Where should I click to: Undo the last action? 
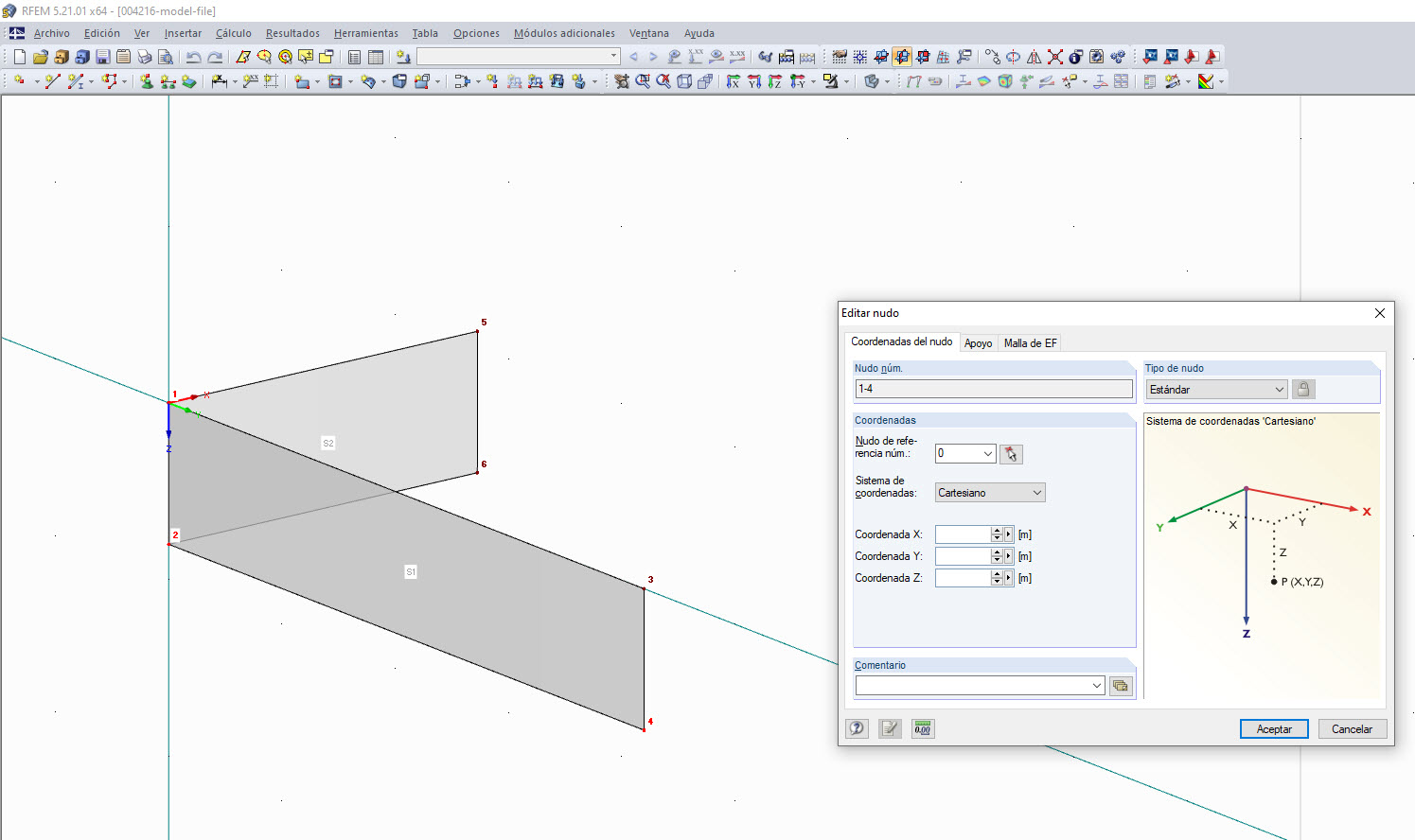point(194,57)
